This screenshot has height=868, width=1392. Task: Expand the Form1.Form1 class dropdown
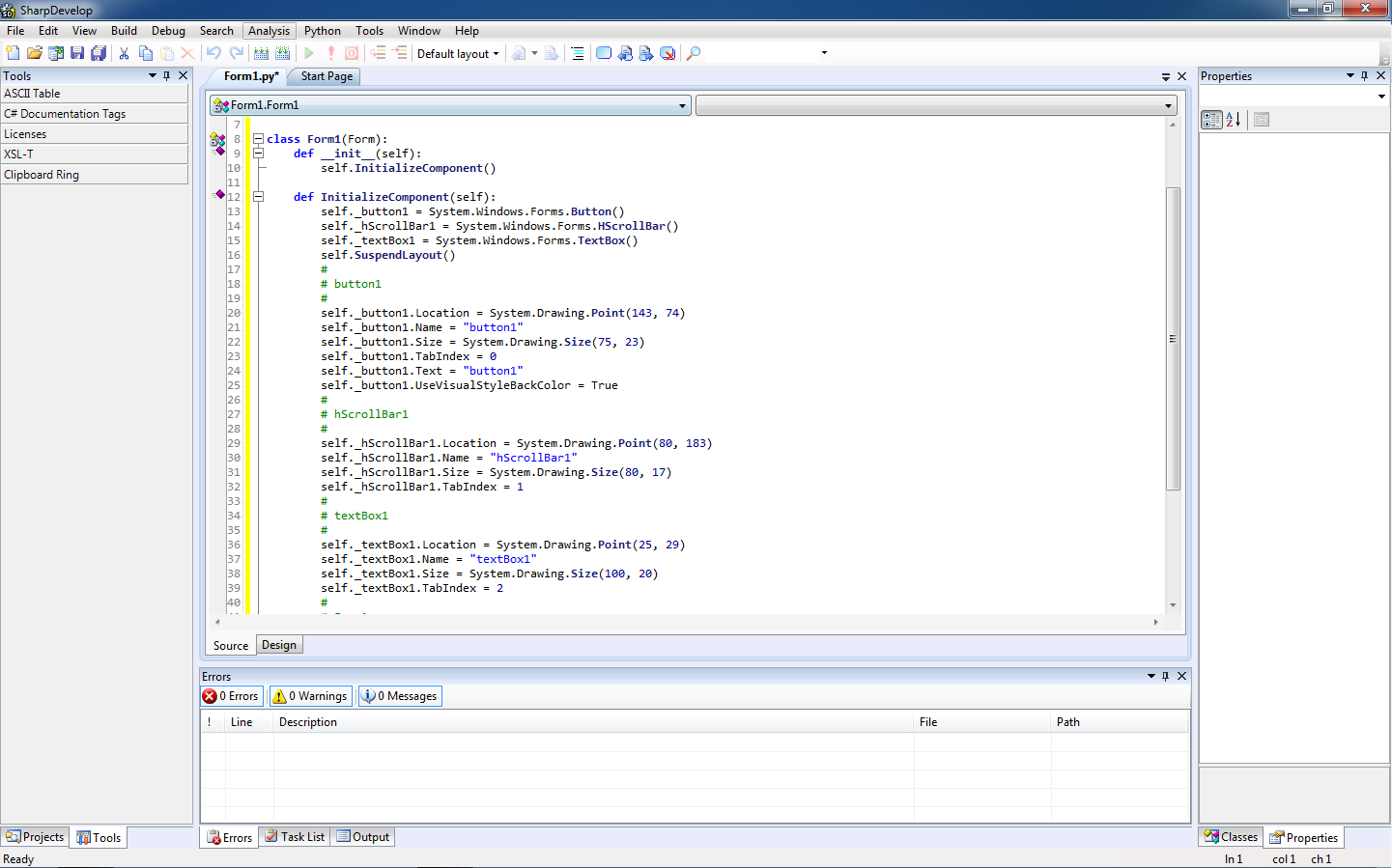tap(682, 105)
